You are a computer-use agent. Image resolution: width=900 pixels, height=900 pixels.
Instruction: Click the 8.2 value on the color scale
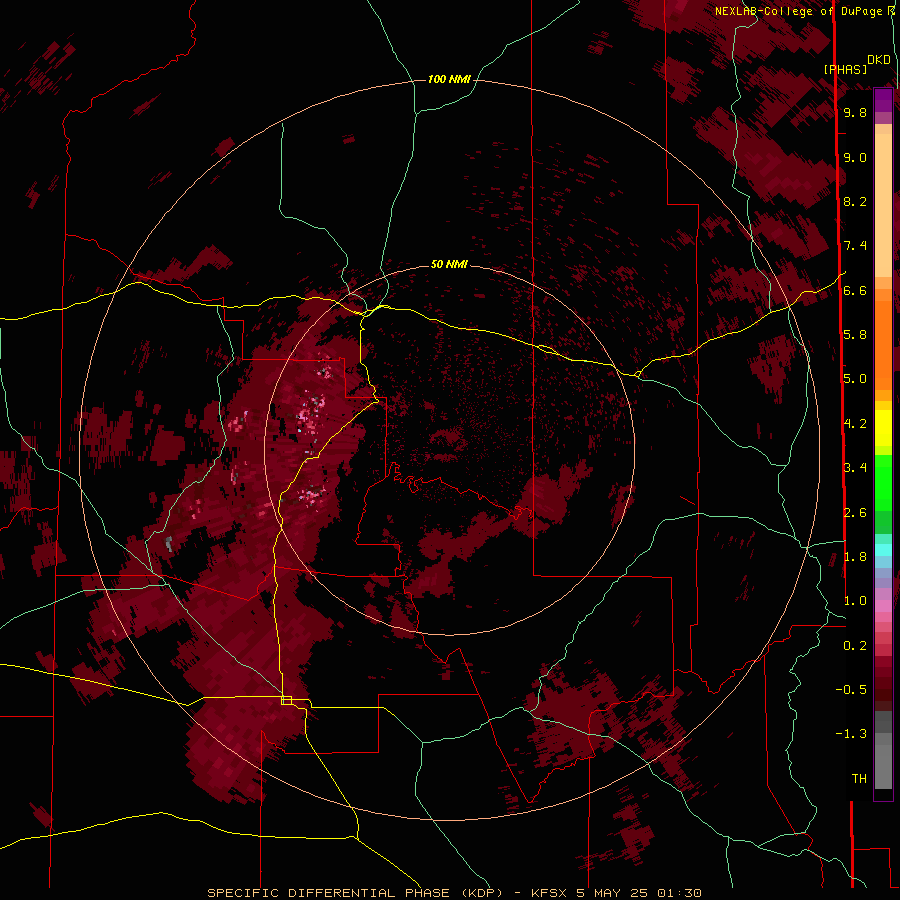(x=855, y=201)
